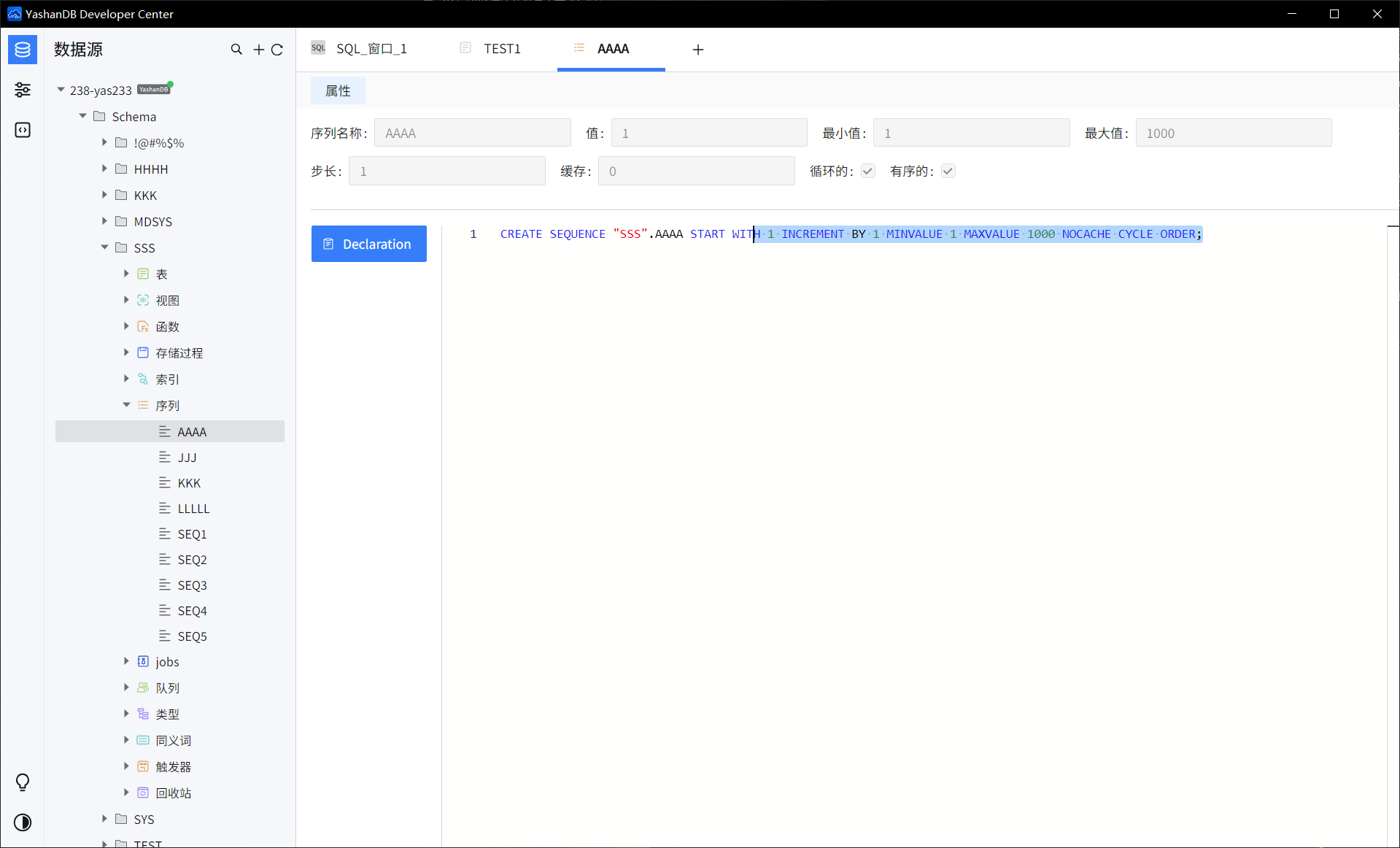The width and height of the screenshot is (1400, 848).
Task: Open the data source sidebar icon
Action: coord(23,50)
